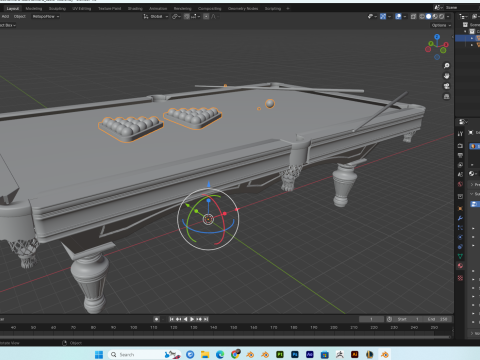Open the Physics properties tab
This screenshot has width=480, height=360.
460,237
